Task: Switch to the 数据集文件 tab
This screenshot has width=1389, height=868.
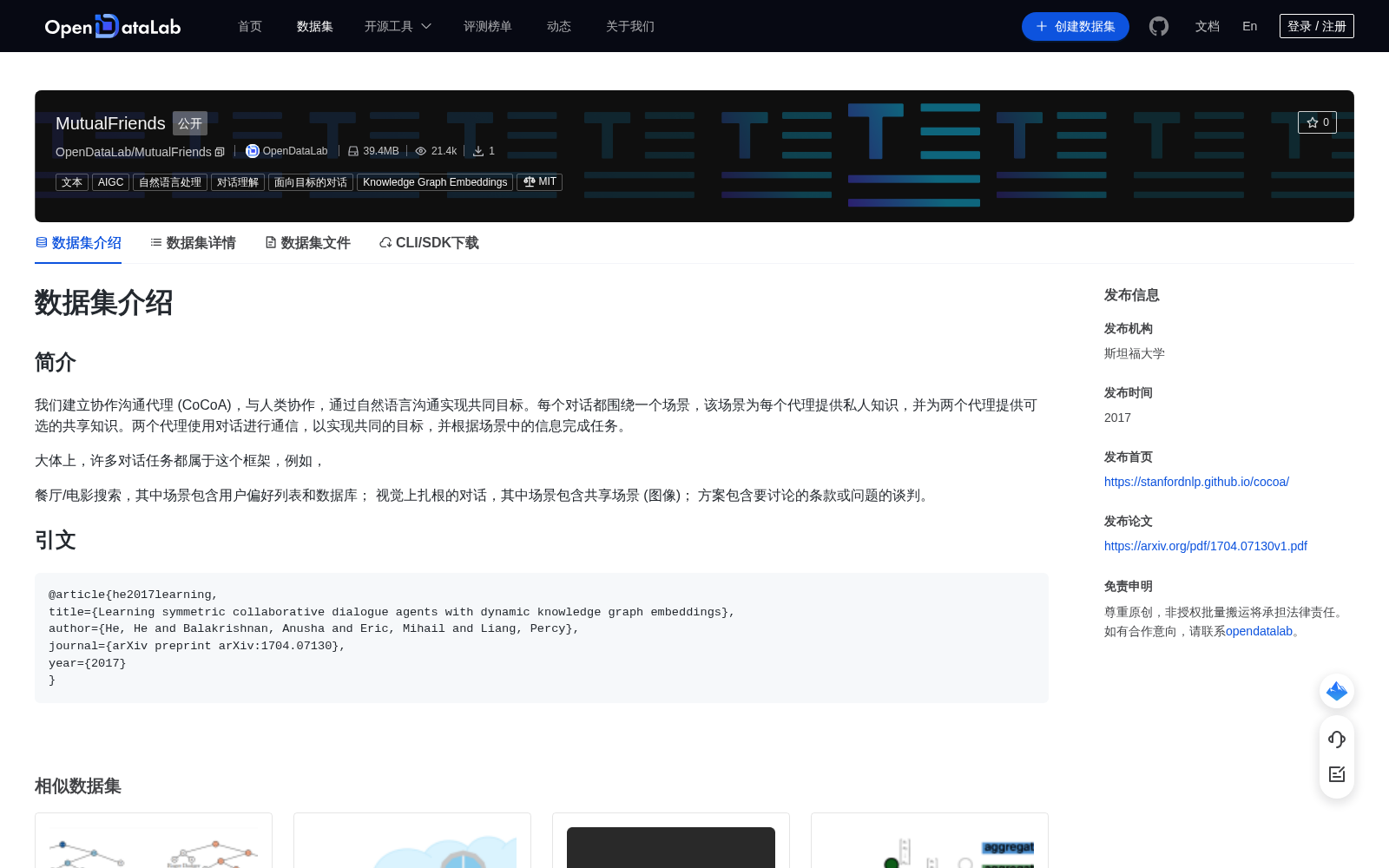Action: pos(307,243)
